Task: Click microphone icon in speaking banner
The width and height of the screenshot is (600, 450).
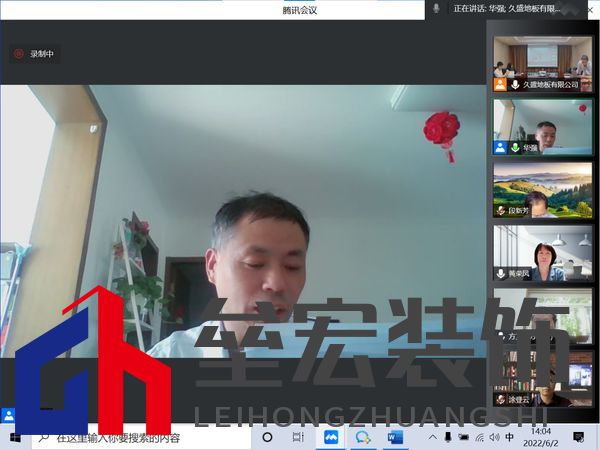Action: point(436,8)
